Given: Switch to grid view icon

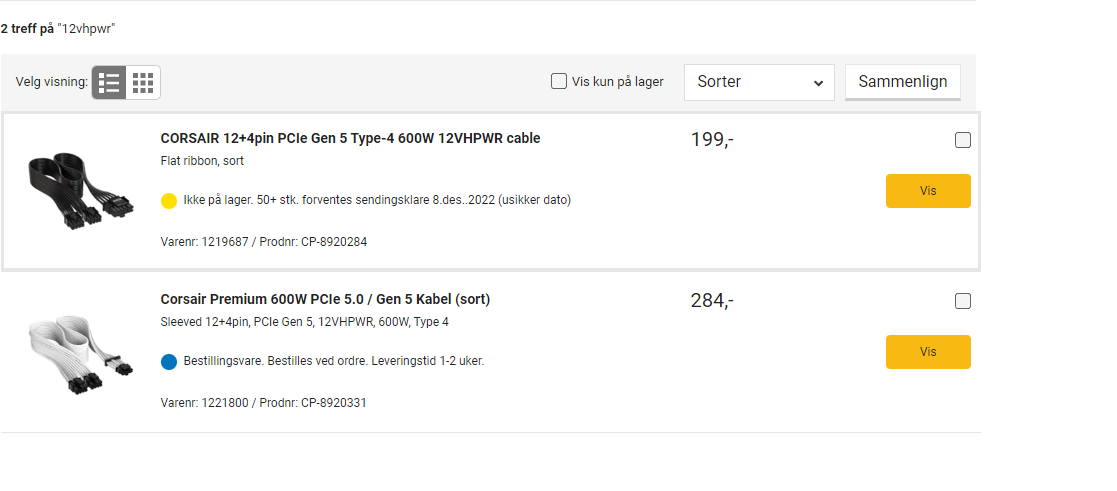Looking at the screenshot, I should click(143, 83).
